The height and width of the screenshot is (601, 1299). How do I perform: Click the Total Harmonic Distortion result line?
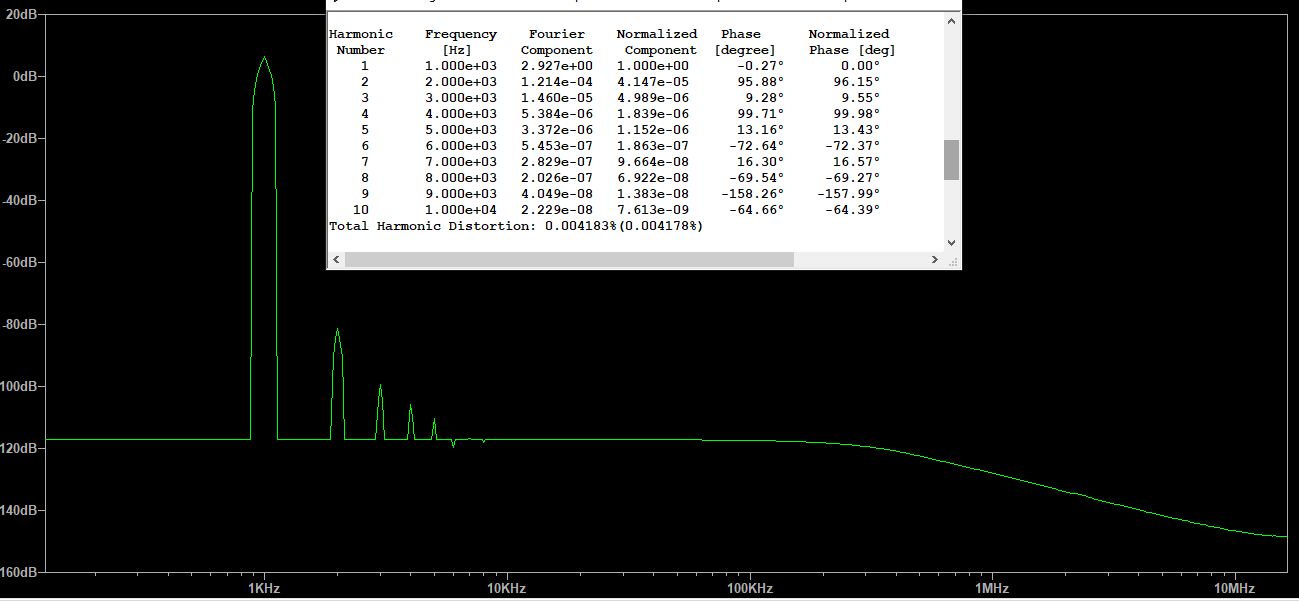pos(516,226)
